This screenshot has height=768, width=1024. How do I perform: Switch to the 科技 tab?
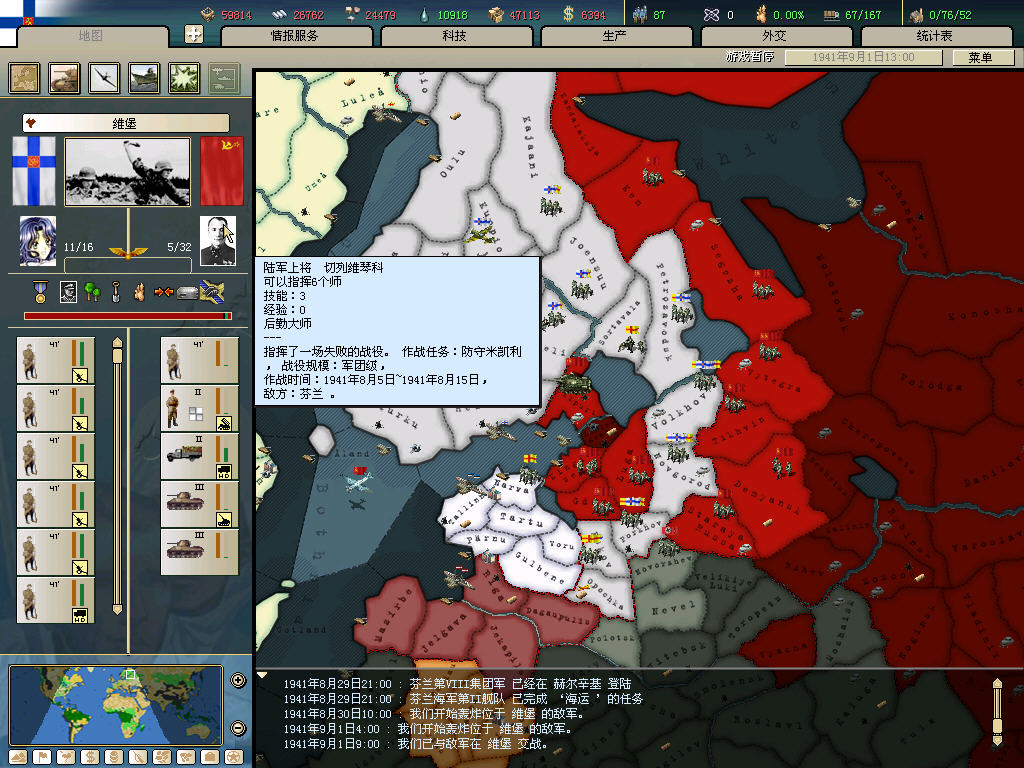click(x=454, y=36)
